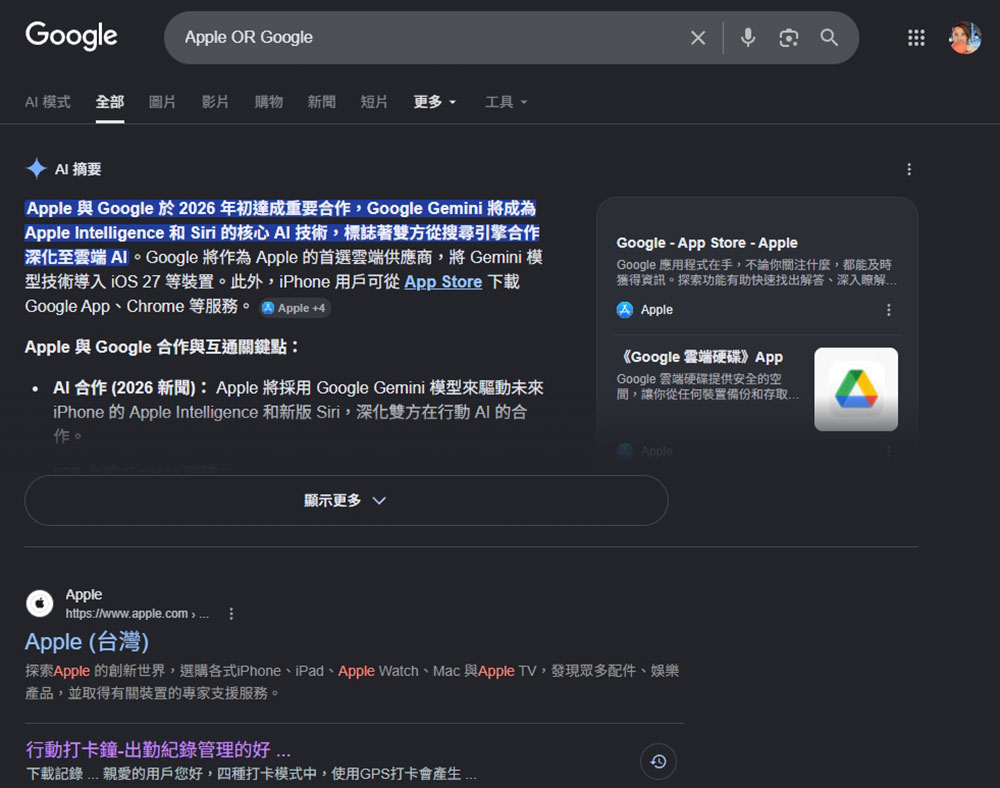Switch to 新聞 tab
The width and height of the screenshot is (1000, 788).
(x=321, y=102)
